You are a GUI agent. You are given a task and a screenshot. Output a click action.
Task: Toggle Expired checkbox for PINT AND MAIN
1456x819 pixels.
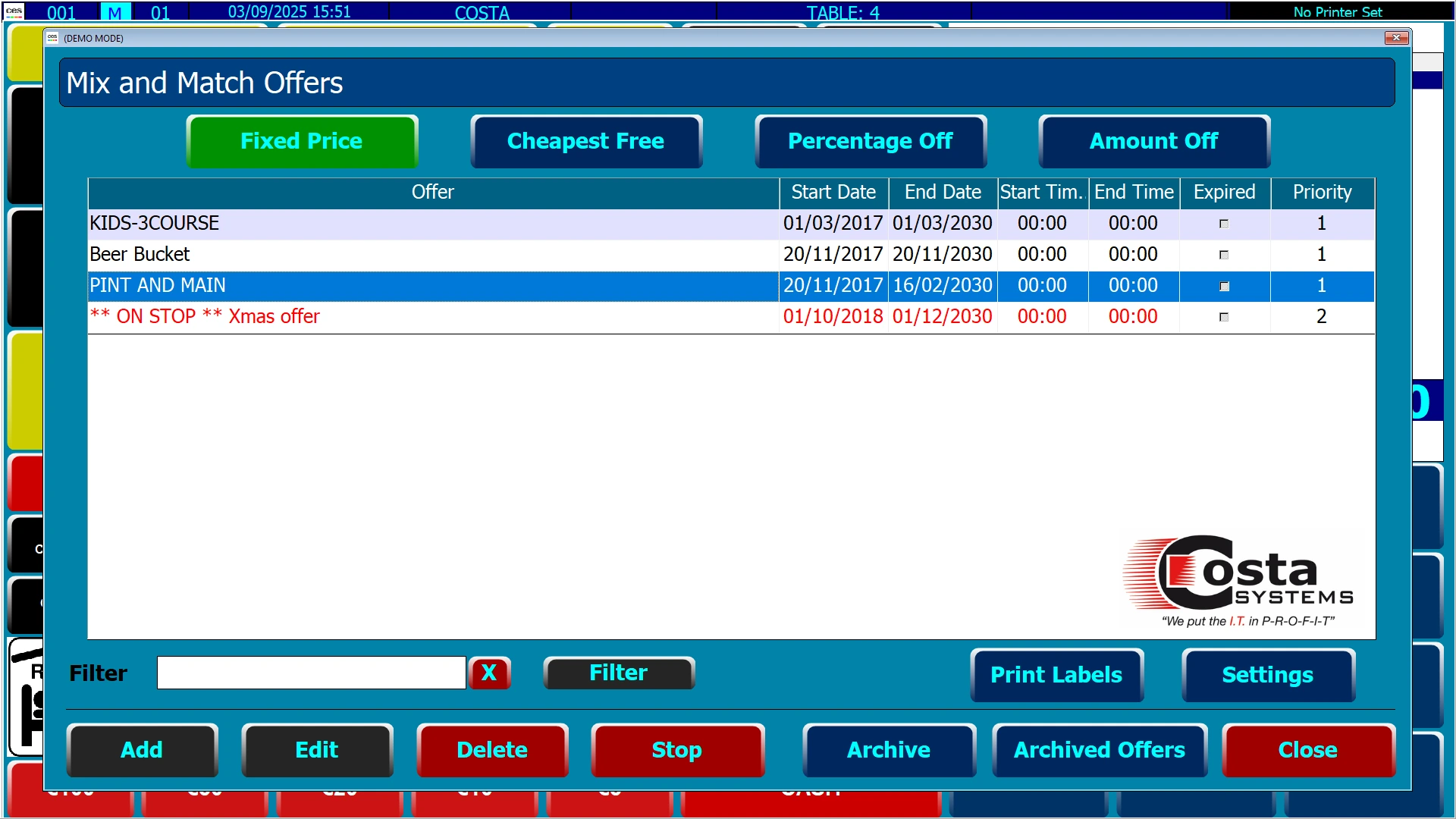click(x=1223, y=286)
